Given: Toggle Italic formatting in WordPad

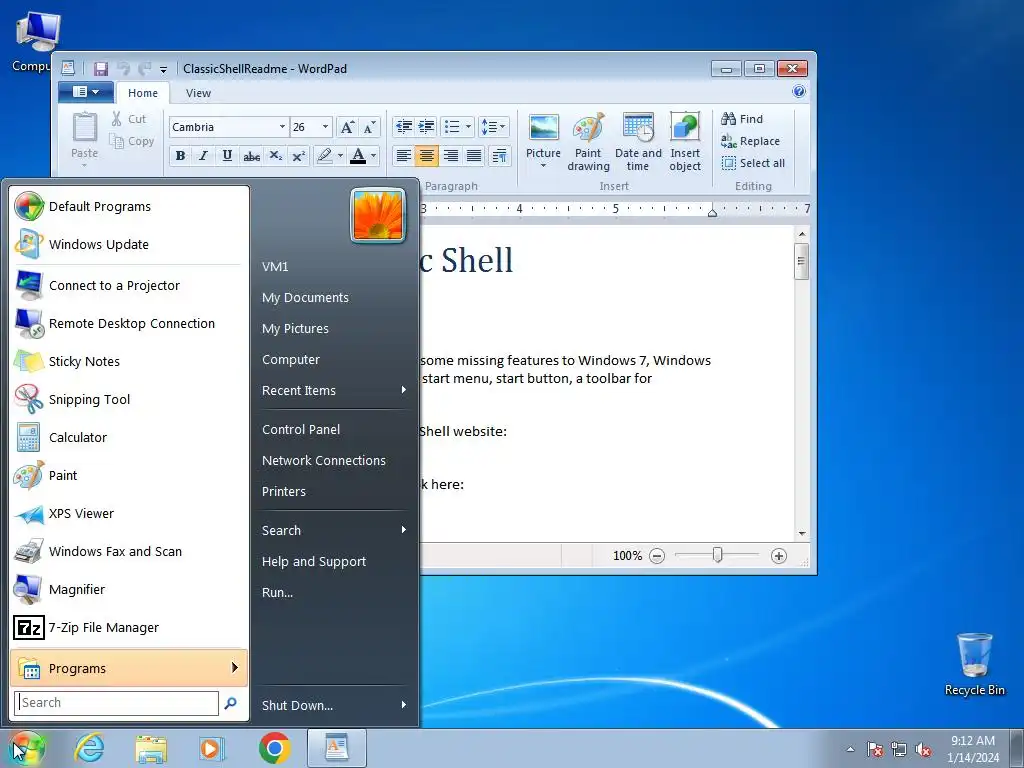Looking at the screenshot, I should pyautogui.click(x=203, y=155).
